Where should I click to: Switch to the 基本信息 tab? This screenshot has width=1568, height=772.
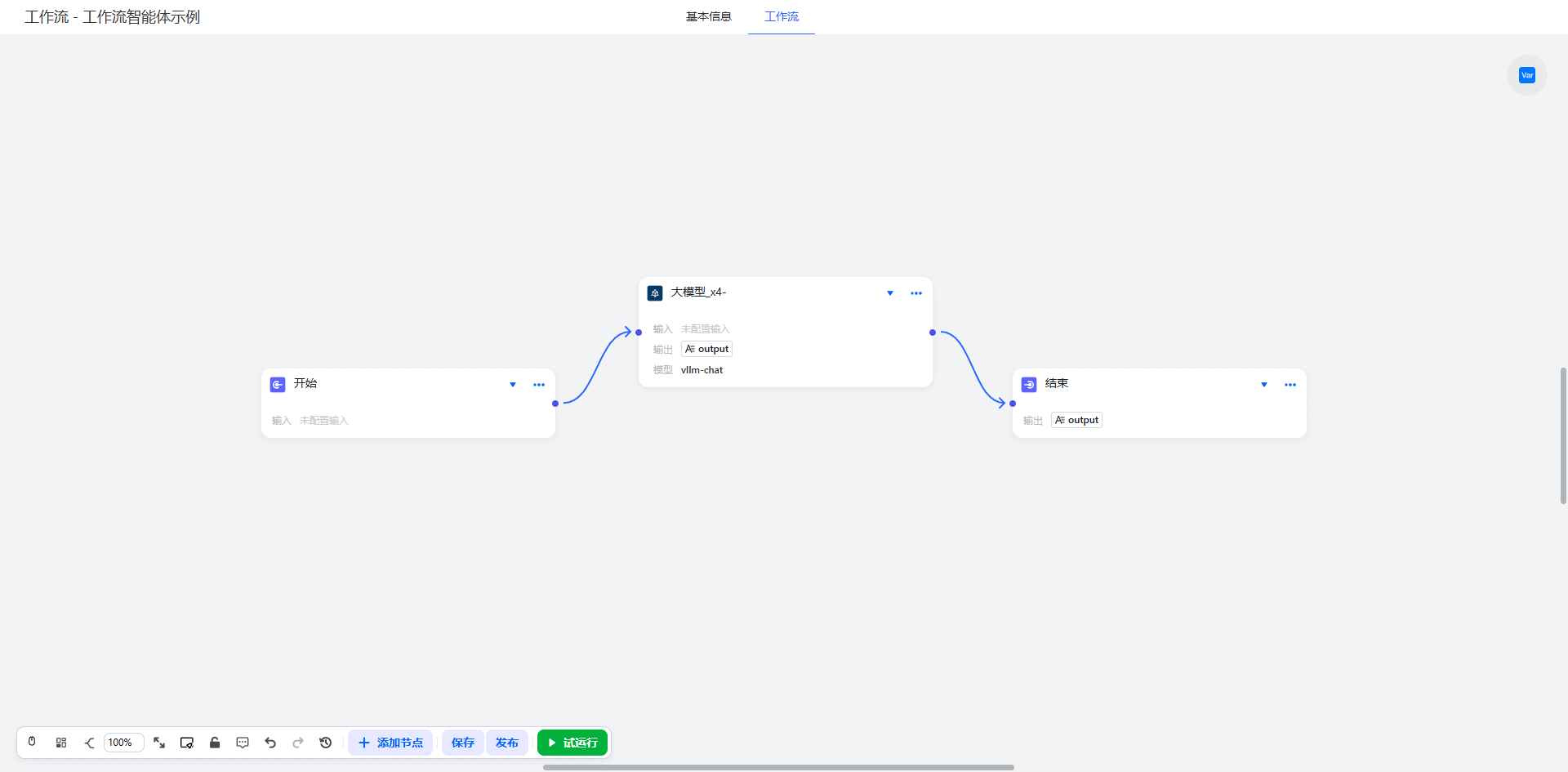(x=708, y=16)
